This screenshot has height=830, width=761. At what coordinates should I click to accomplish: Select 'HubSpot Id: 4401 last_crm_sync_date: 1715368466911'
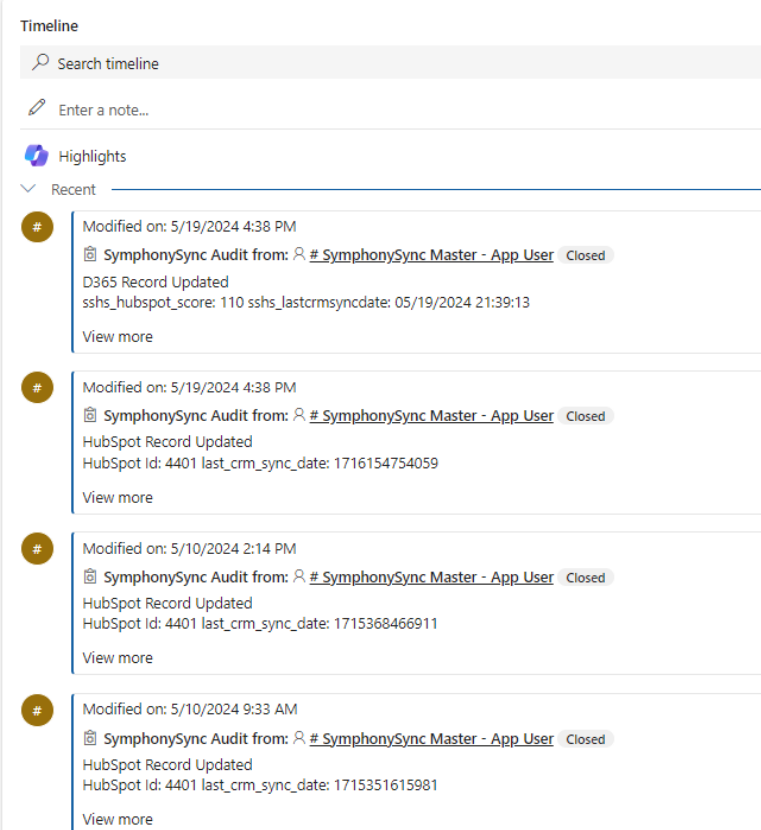[x=260, y=624]
